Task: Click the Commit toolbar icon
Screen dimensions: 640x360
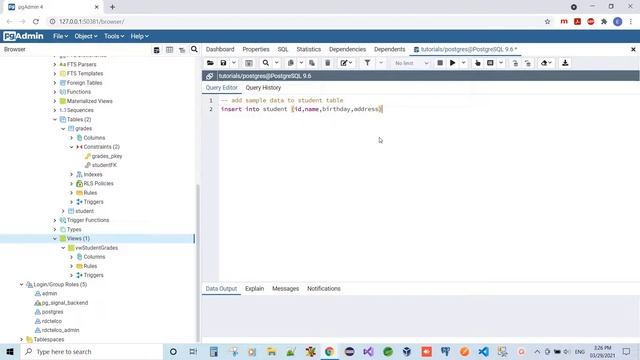Action: point(515,63)
